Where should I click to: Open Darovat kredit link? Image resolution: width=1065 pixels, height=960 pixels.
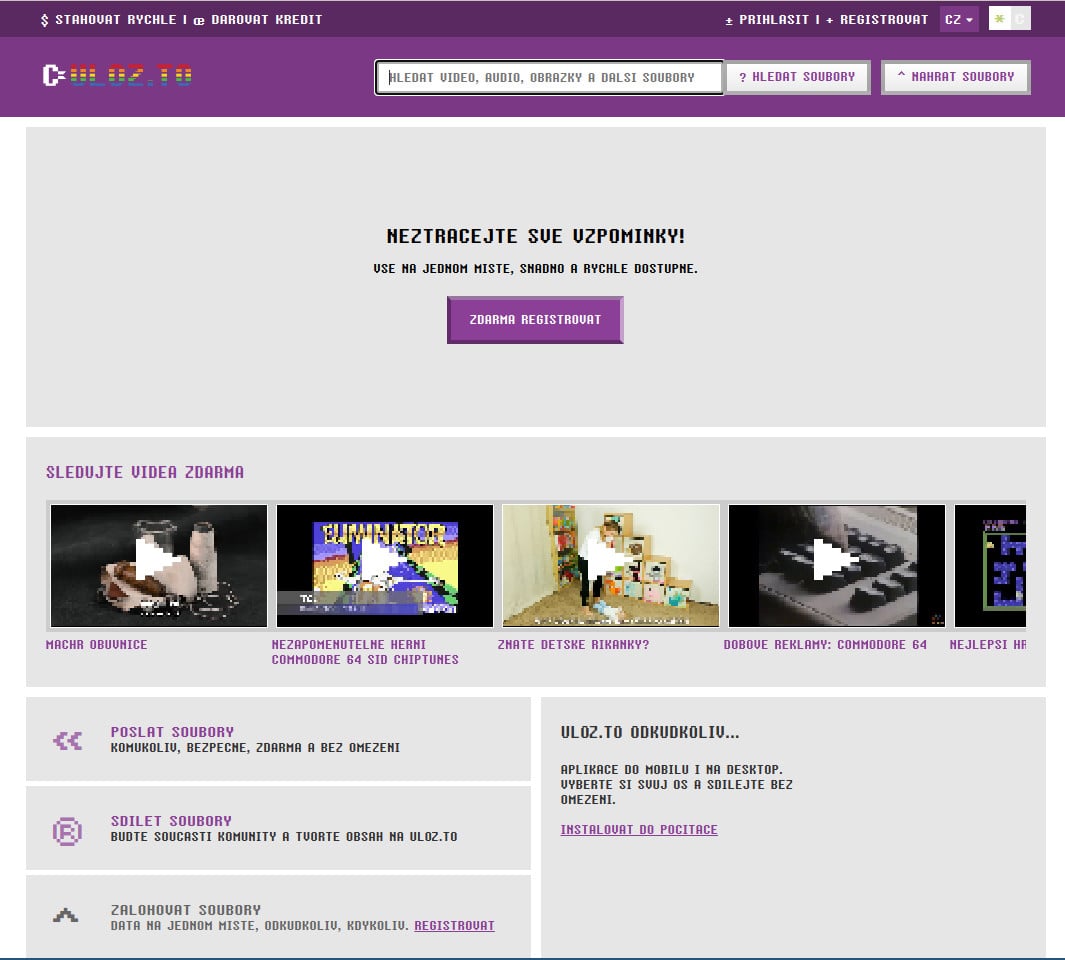258,20
